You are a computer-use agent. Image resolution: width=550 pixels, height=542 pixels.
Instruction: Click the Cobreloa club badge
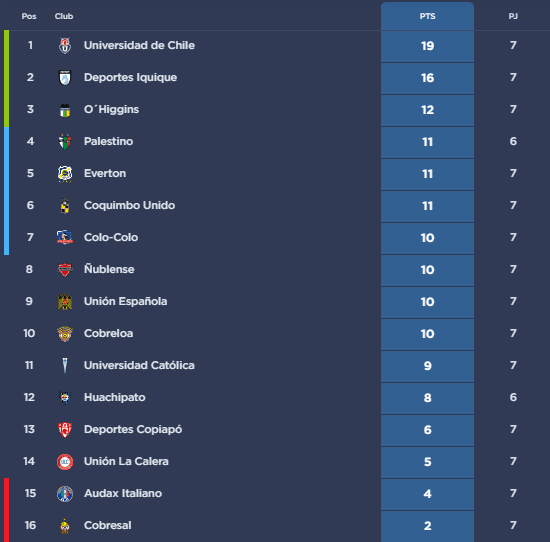coord(65,334)
